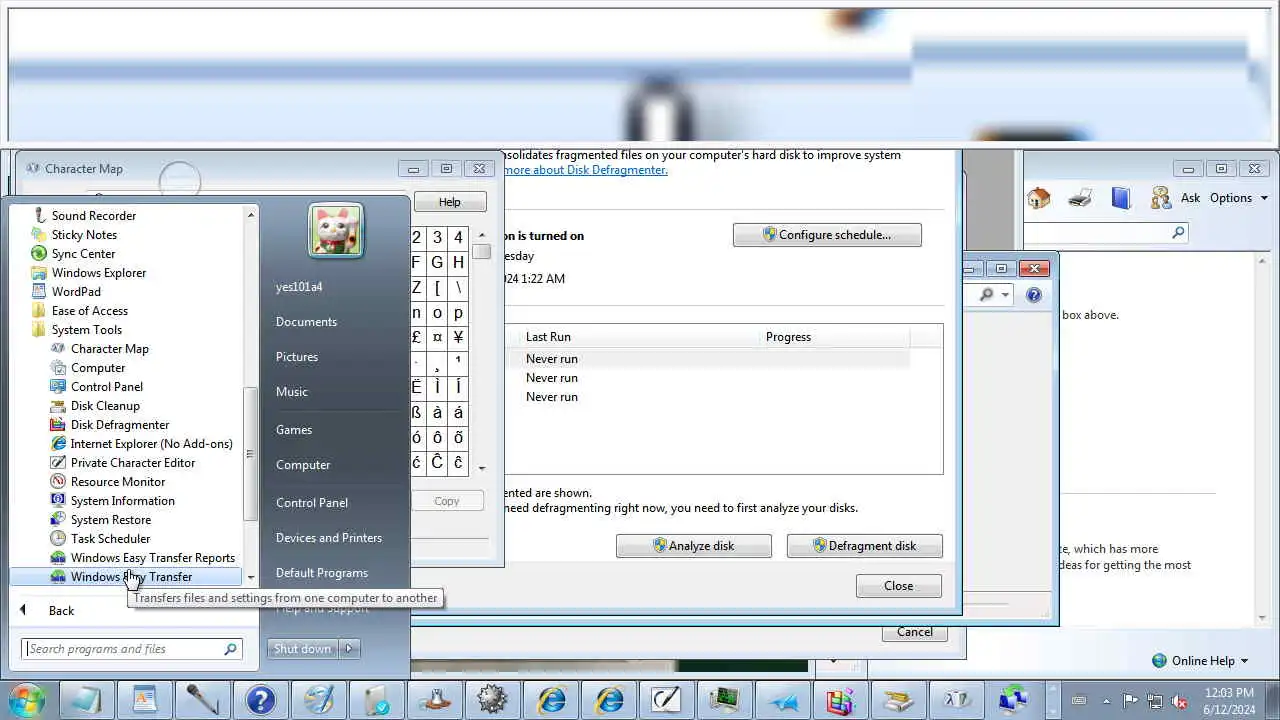Click Start menu list scroll up arrow
Viewport: 1280px width, 720px height.
point(251,214)
